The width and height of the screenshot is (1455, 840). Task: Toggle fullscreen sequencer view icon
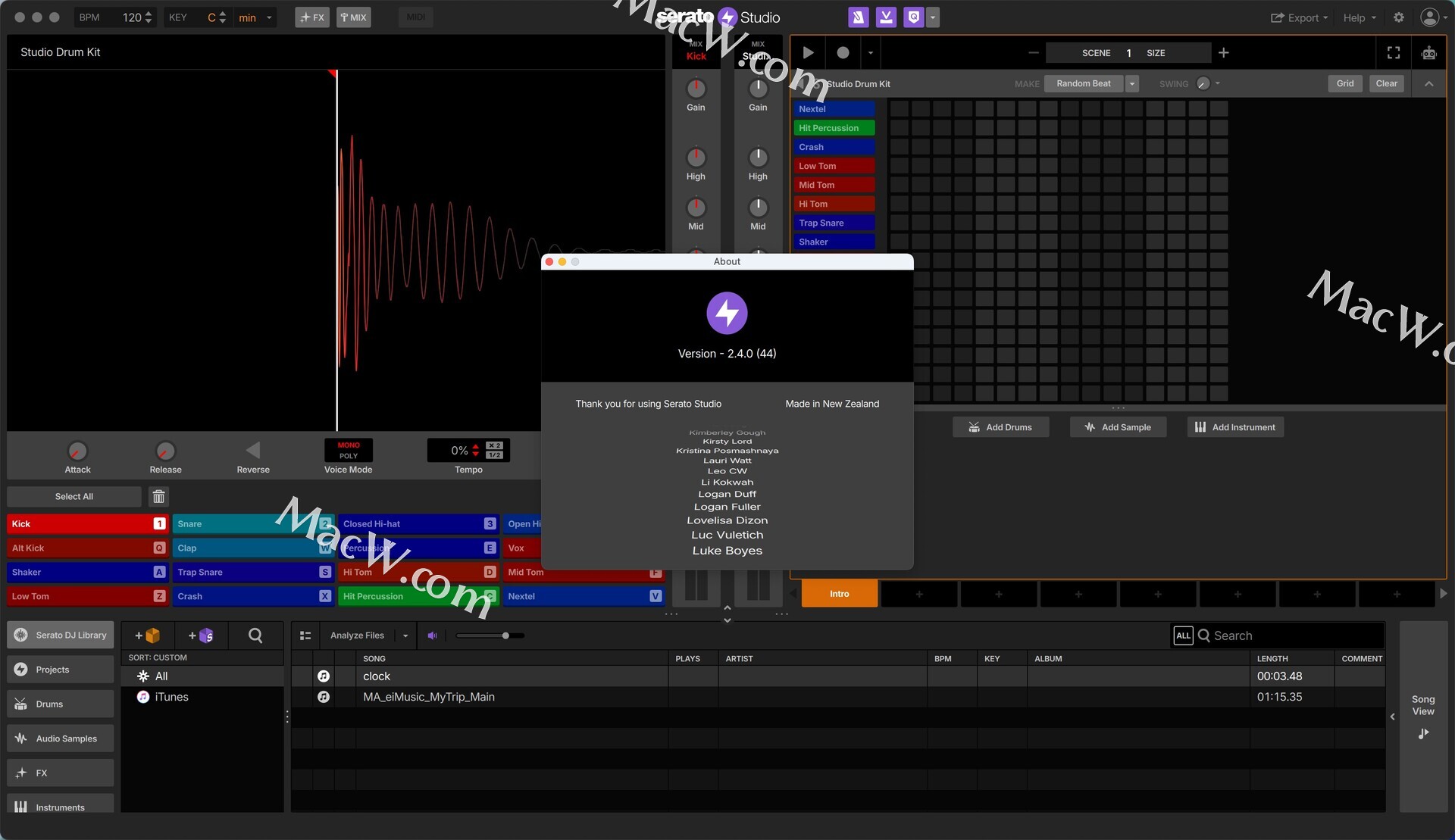click(x=1393, y=53)
